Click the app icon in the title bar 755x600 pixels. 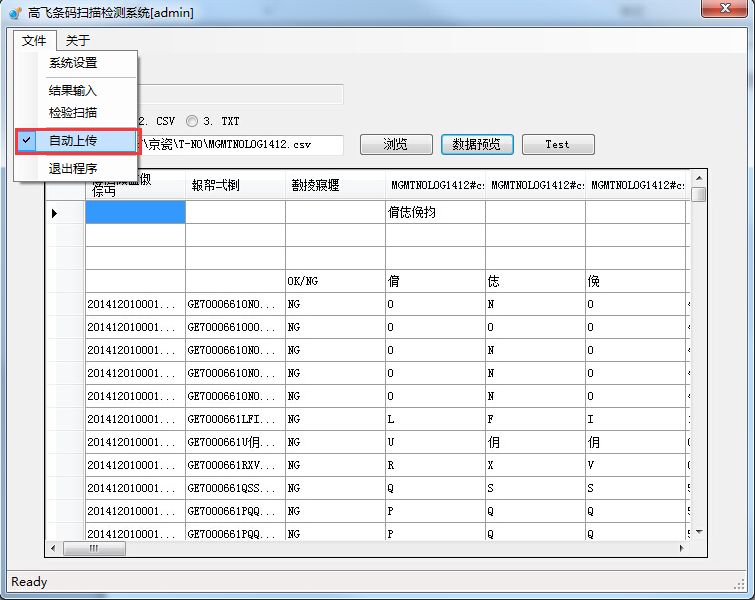point(15,12)
